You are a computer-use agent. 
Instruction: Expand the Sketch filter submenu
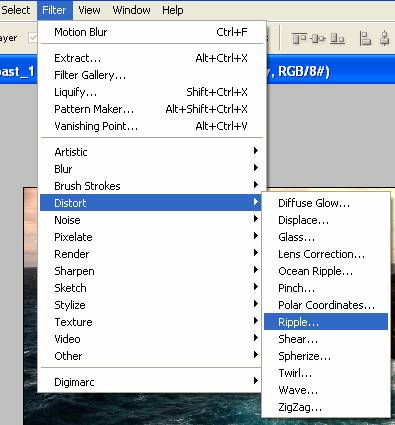pyautogui.click(x=151, y=288)
